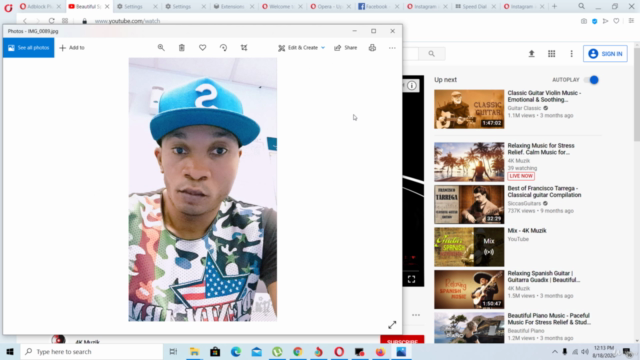640x360 pixels.
Task: Open a new tab with plus icon
Action: (554, 6)
